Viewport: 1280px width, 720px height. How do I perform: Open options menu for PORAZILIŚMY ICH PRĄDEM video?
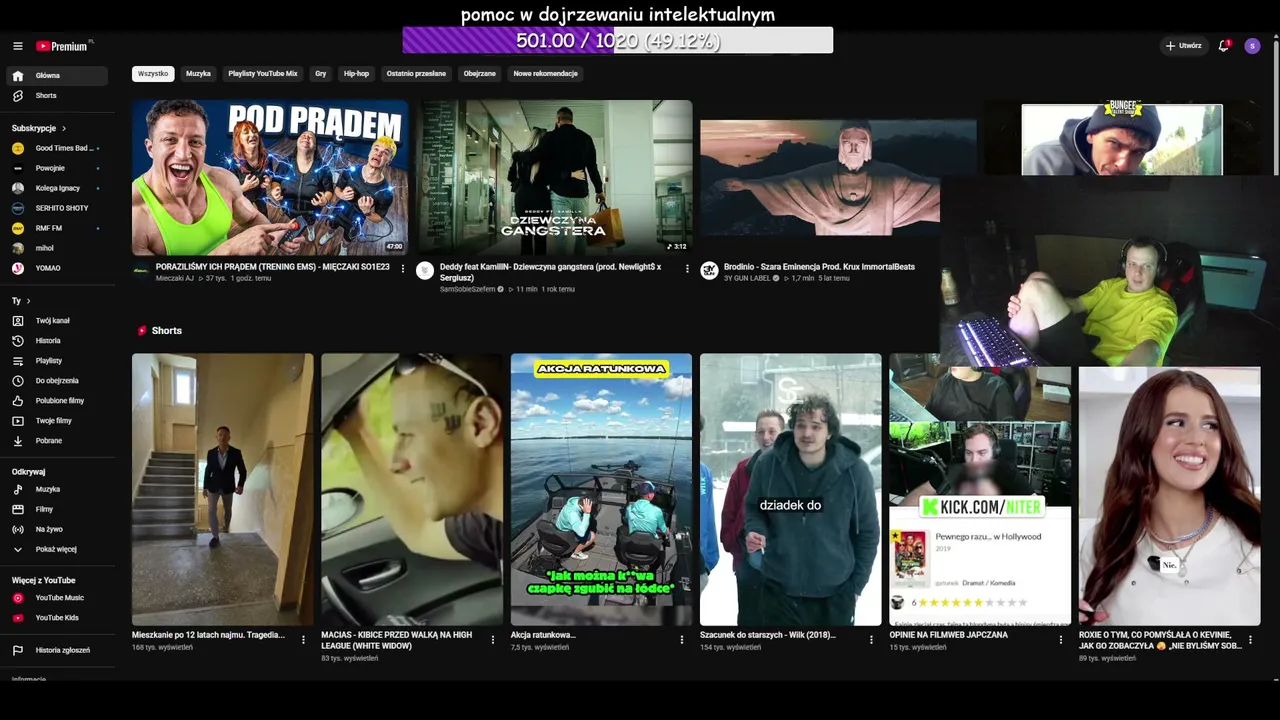point(403,269)
